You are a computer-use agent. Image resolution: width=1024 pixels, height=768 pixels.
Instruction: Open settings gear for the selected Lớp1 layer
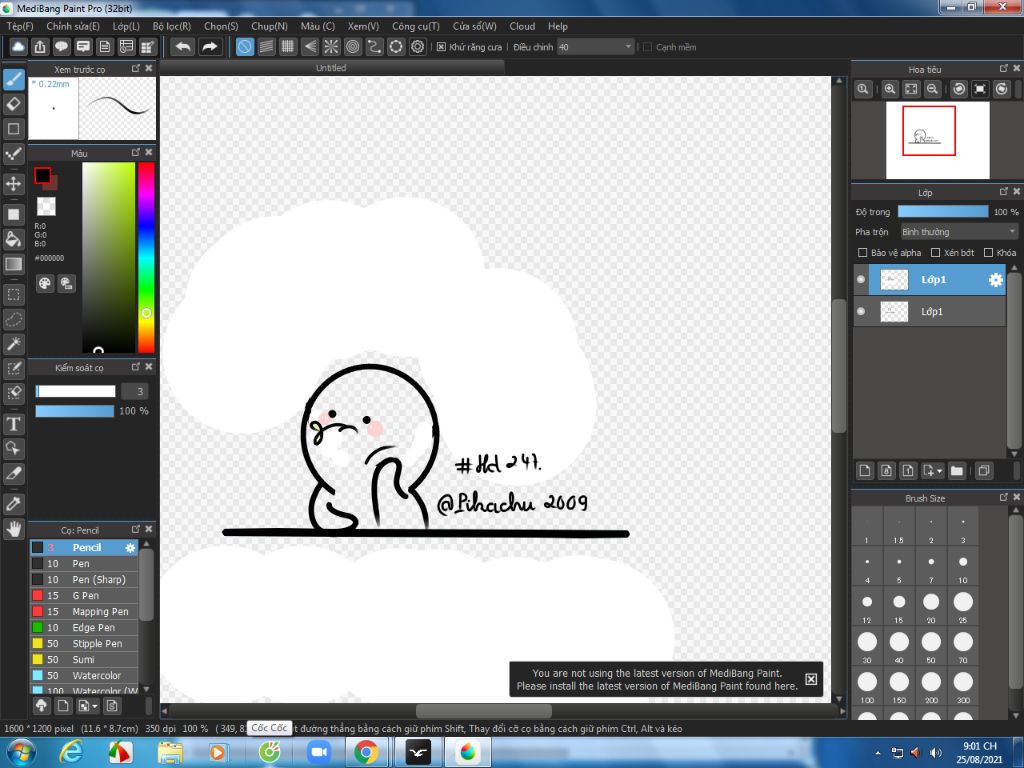pos(995,280)
